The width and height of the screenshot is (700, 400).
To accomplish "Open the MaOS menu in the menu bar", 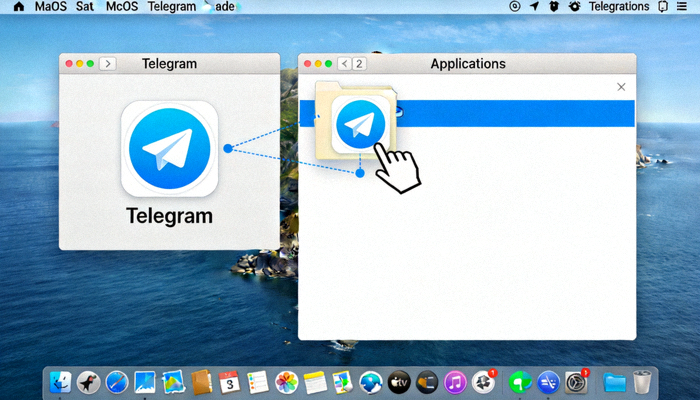I will click(51, 7).
